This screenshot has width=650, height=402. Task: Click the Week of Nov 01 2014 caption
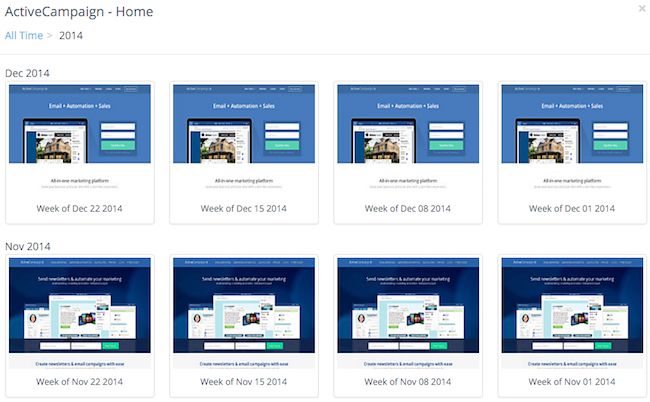[x=572, y=382]
